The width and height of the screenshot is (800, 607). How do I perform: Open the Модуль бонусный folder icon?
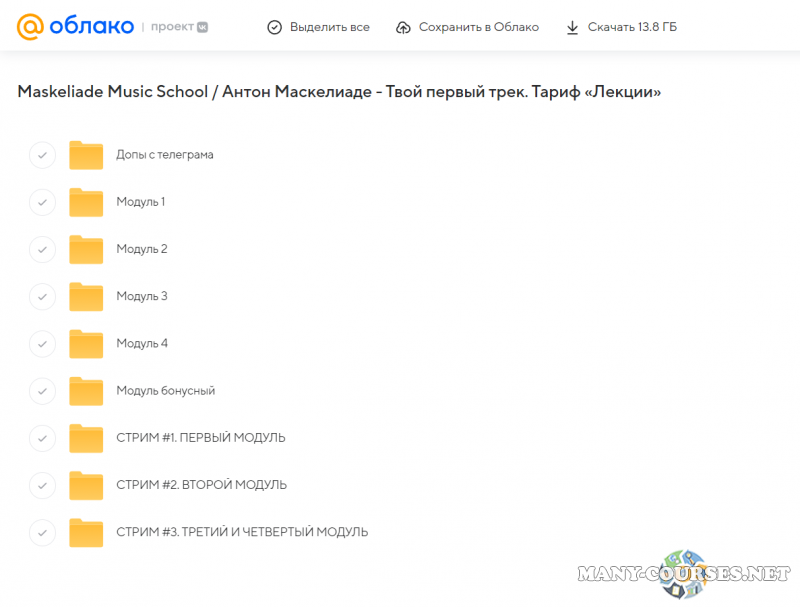point(86,391)
